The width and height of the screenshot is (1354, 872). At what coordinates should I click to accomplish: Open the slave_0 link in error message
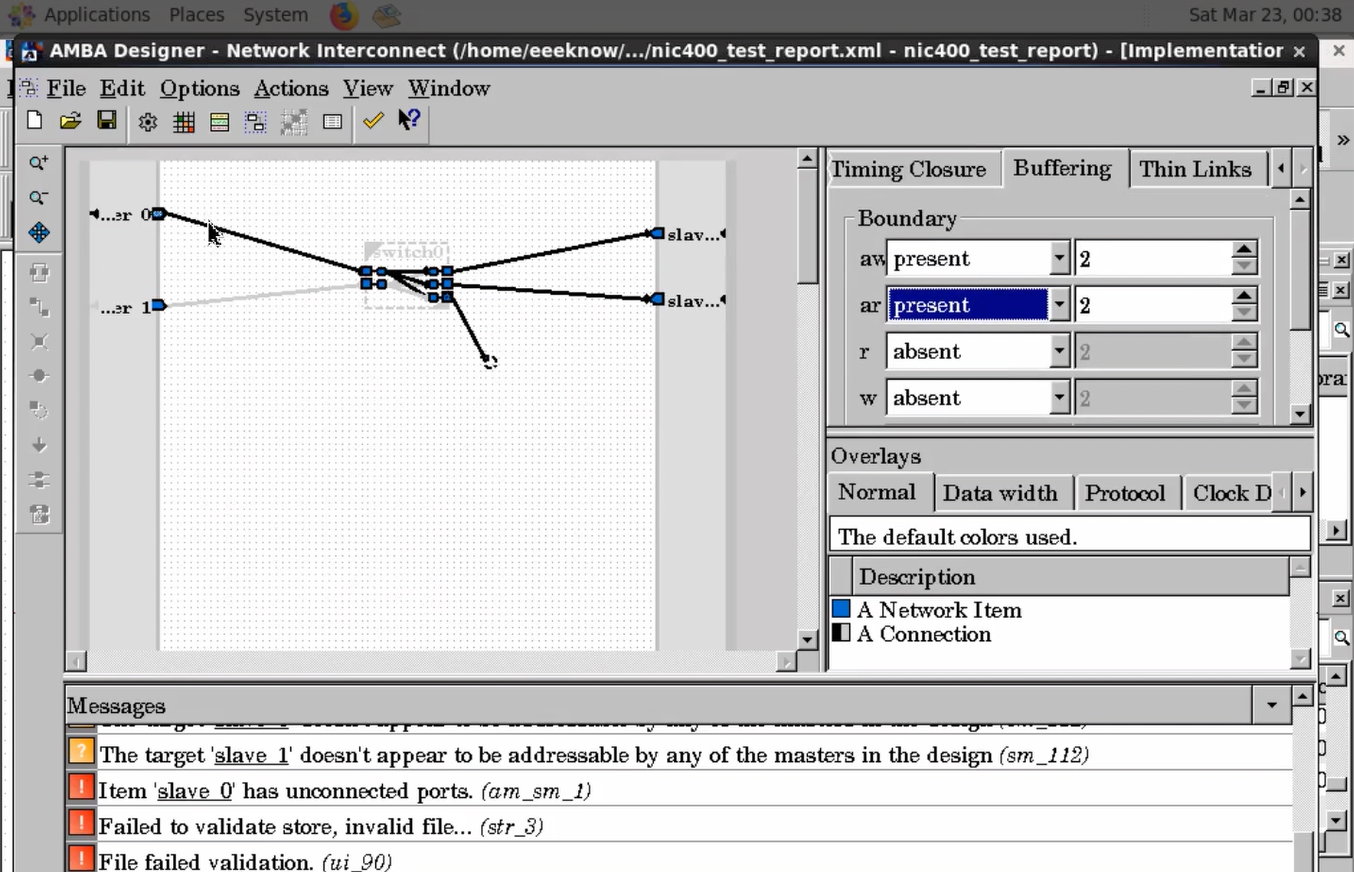point(195,791)
